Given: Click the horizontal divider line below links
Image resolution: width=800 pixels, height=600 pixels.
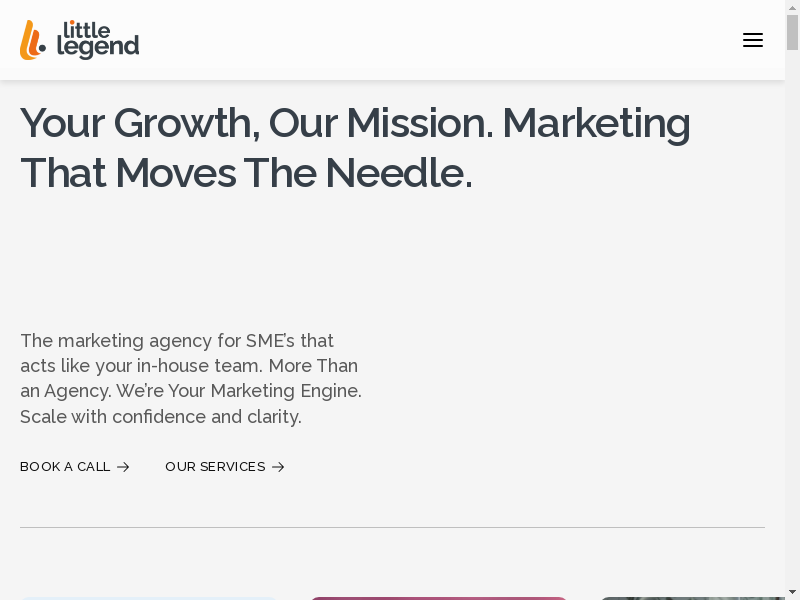Looking at the screenshot, I should 392,527.
